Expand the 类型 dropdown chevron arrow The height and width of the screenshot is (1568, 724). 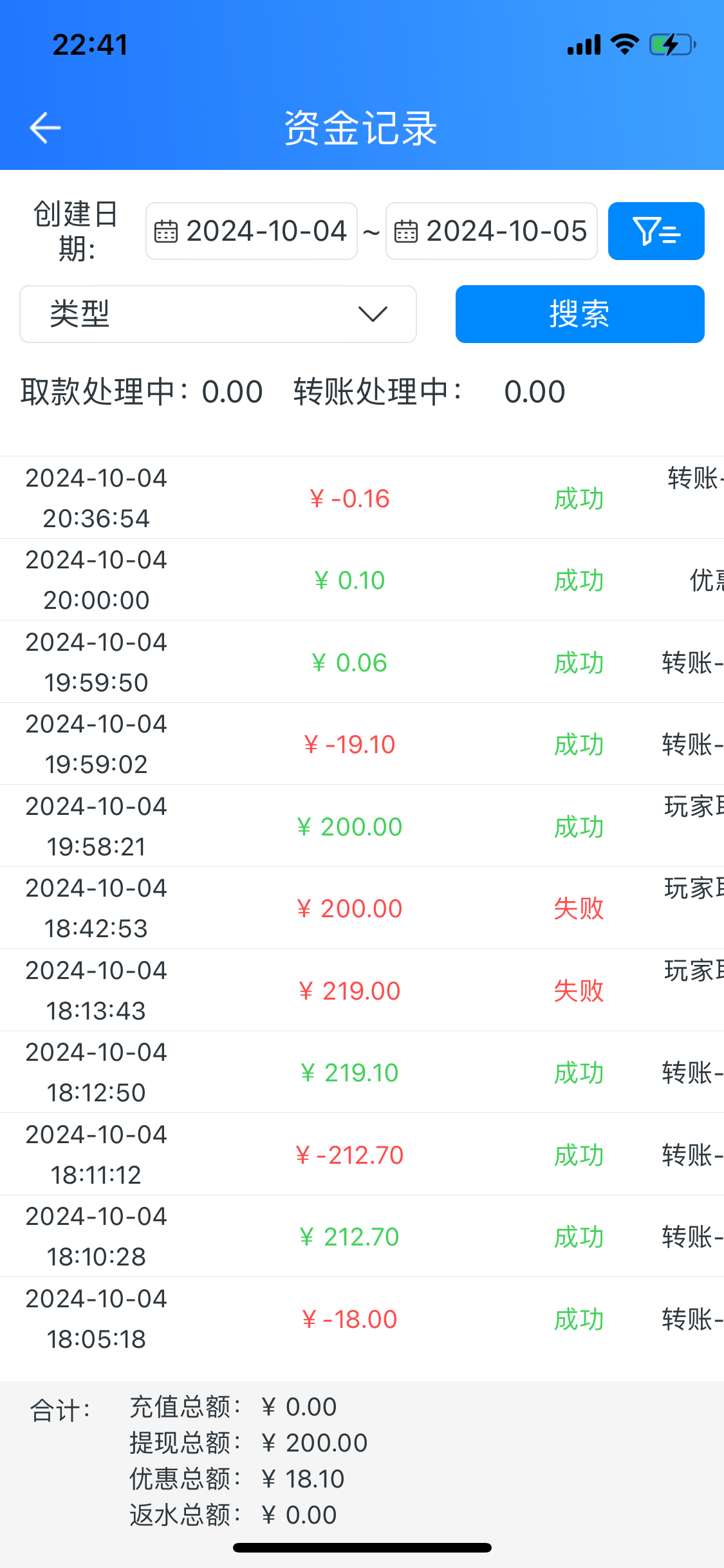(x=373, y=314)
